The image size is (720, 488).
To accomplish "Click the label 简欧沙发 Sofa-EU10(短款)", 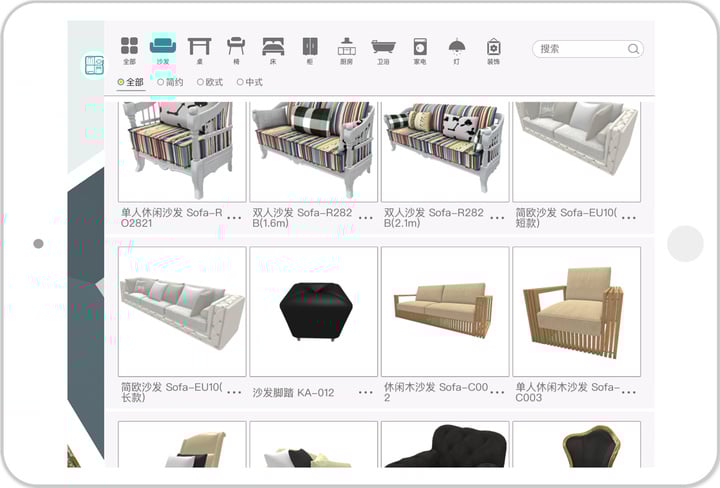I will pos(566,218).
